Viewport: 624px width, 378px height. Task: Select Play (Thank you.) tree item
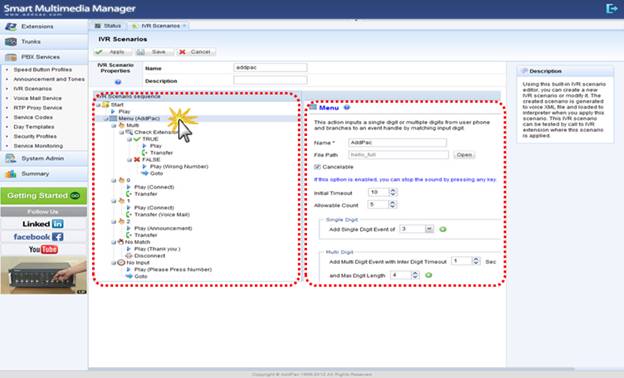point(157,249)
